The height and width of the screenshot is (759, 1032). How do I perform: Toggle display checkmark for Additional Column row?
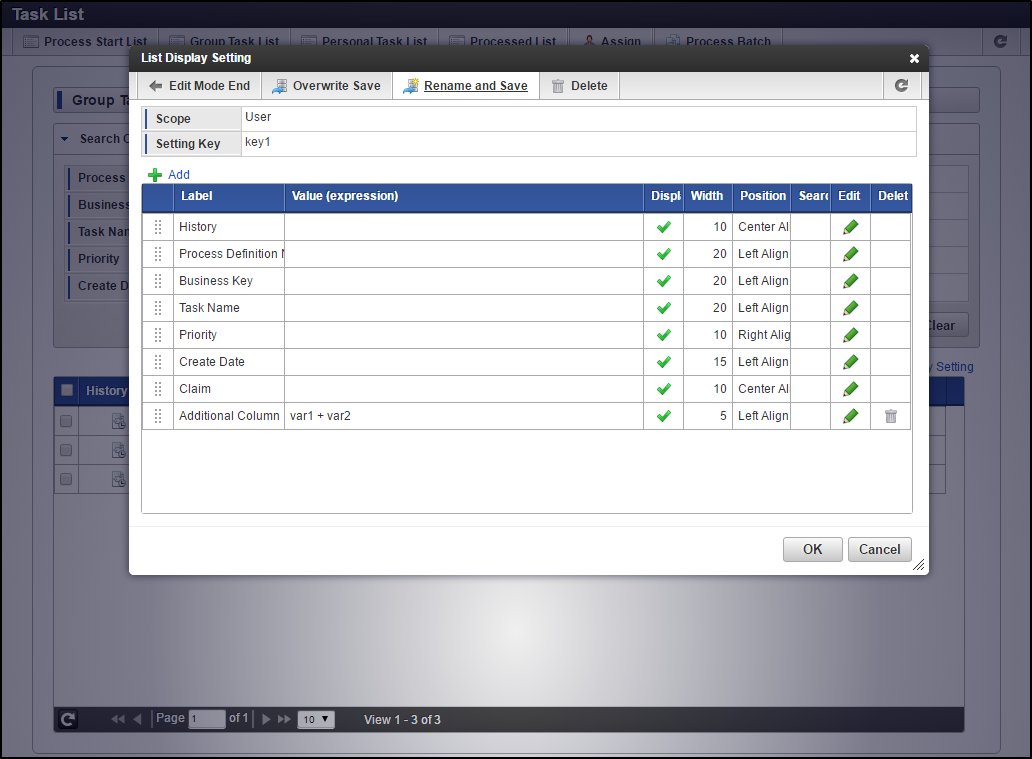click(x=663, y=416)
